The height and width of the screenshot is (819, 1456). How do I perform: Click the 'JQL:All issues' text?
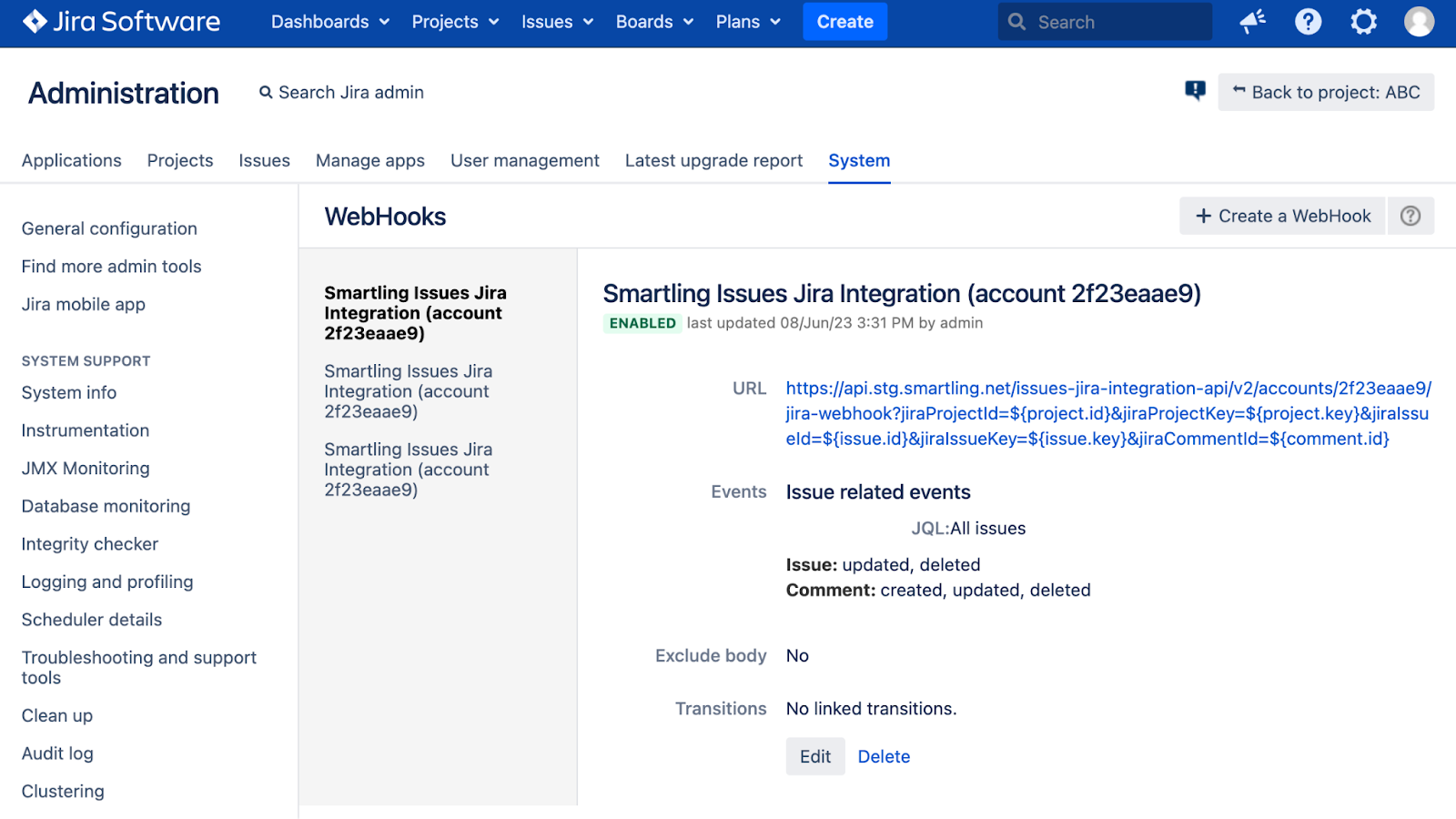click(968, 529)
